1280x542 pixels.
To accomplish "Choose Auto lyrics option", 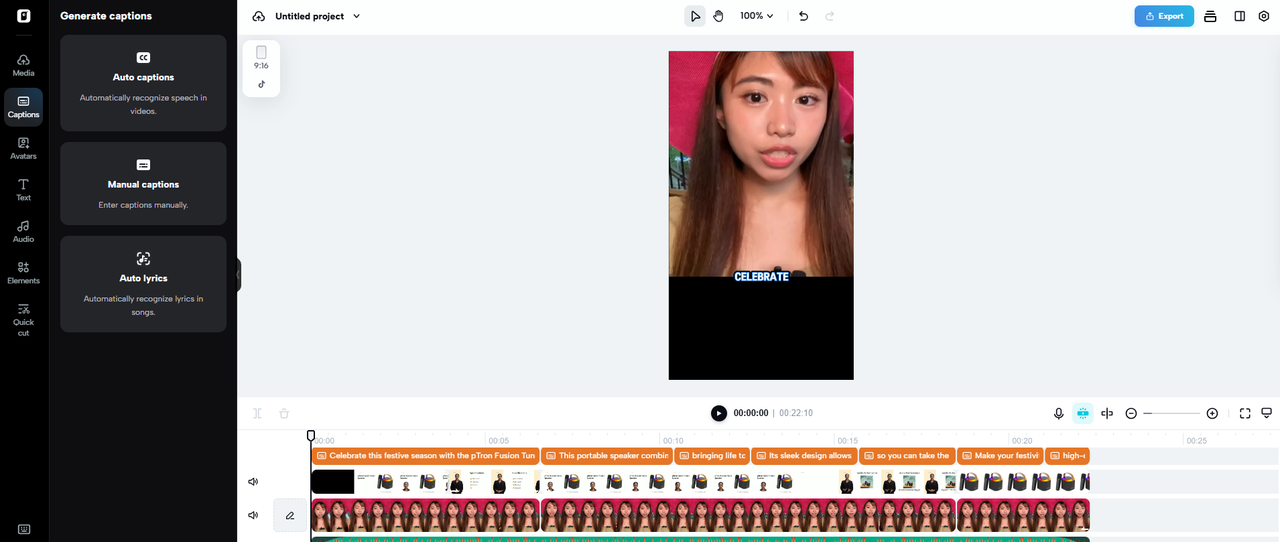I will click(x=143, y=284).
